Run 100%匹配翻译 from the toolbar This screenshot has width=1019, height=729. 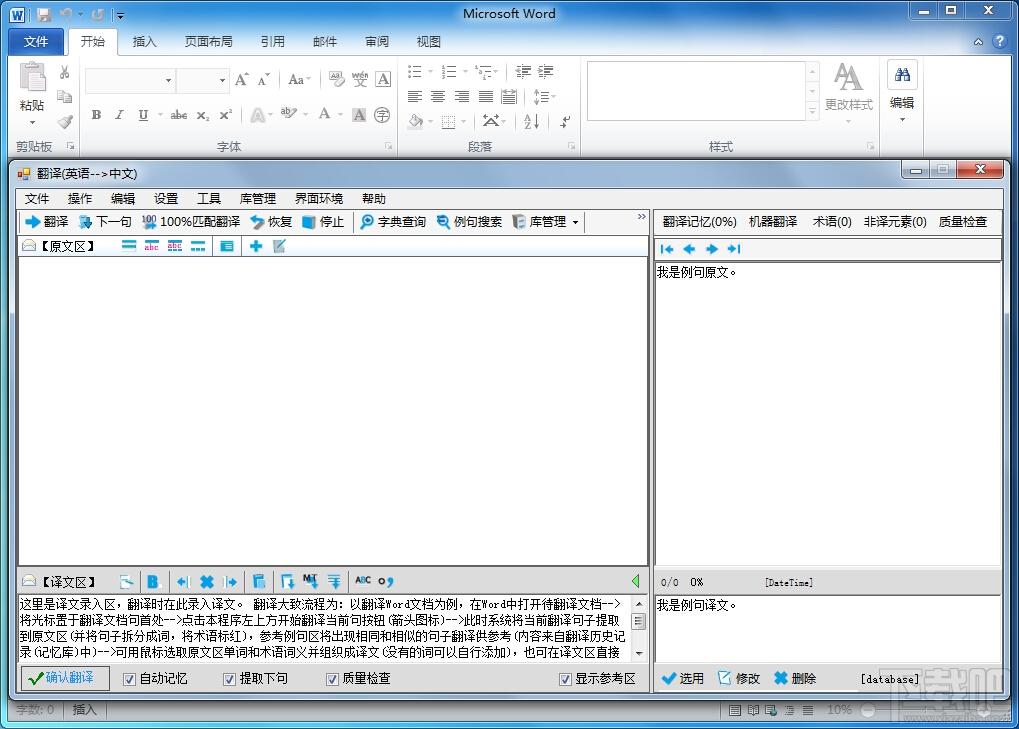pyautogui.click(x=191, y=222)
